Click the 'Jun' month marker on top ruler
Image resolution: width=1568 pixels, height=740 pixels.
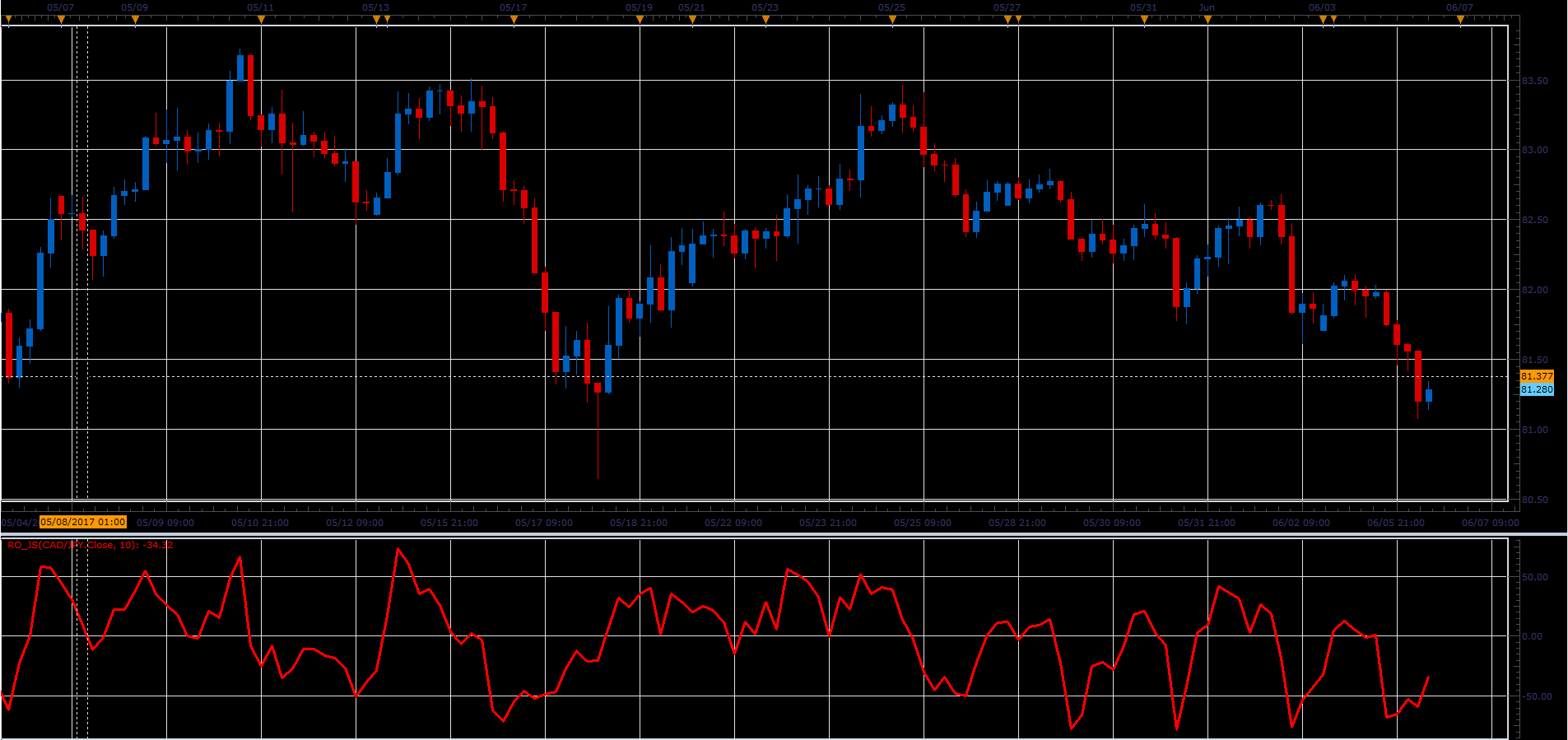click(x=1207, y=7)
